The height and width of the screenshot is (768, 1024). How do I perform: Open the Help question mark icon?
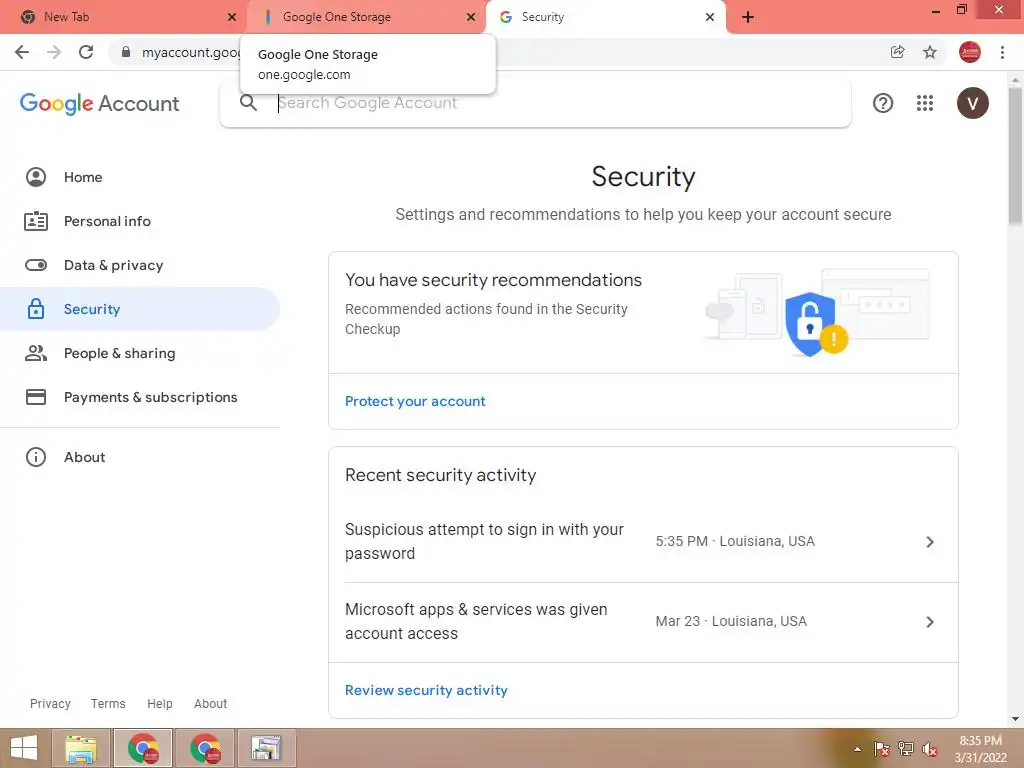(883, 103)
